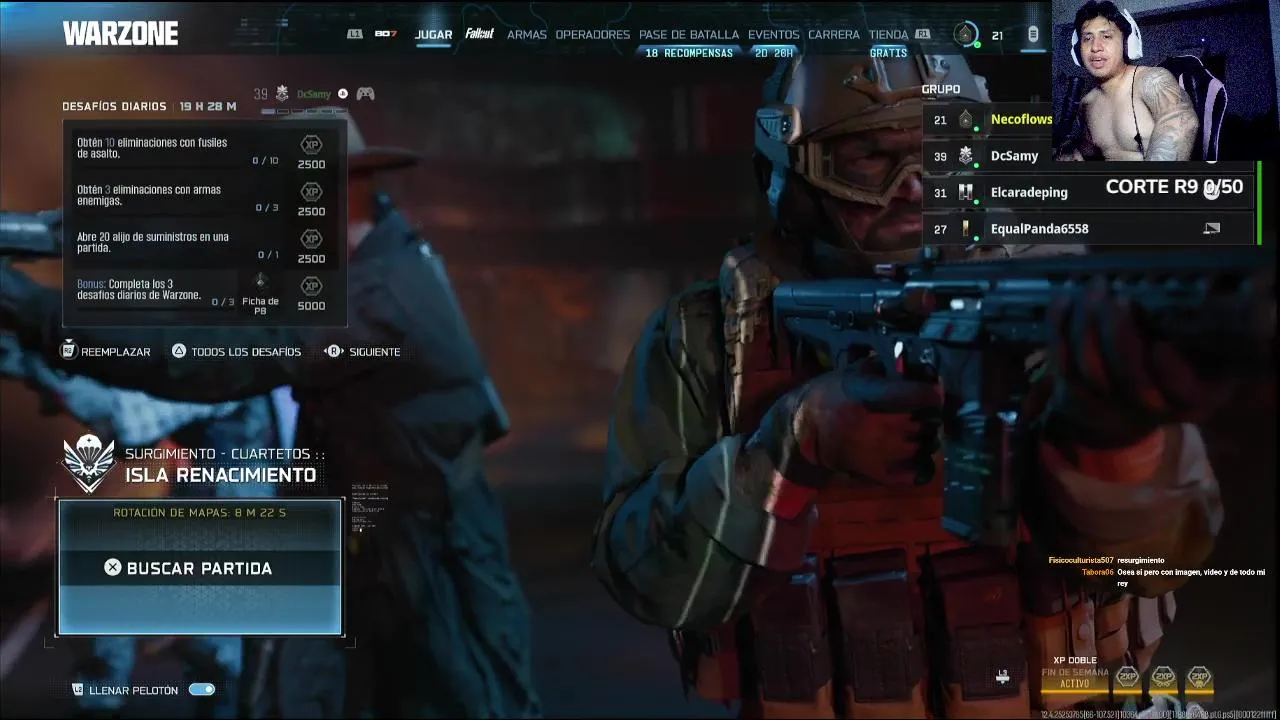This screenshot has width=1280, height=720.
Task: Click the XP token for the bonus challenge
Action: tap(311, 286)
